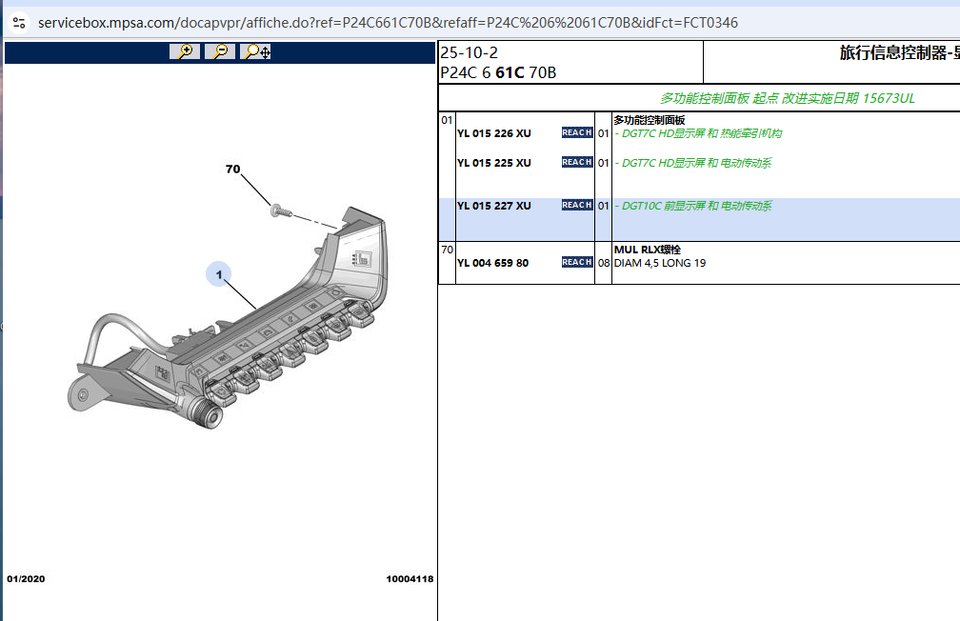Open site information icon in address bar
The image size is (960, 621).
point(18,21)
